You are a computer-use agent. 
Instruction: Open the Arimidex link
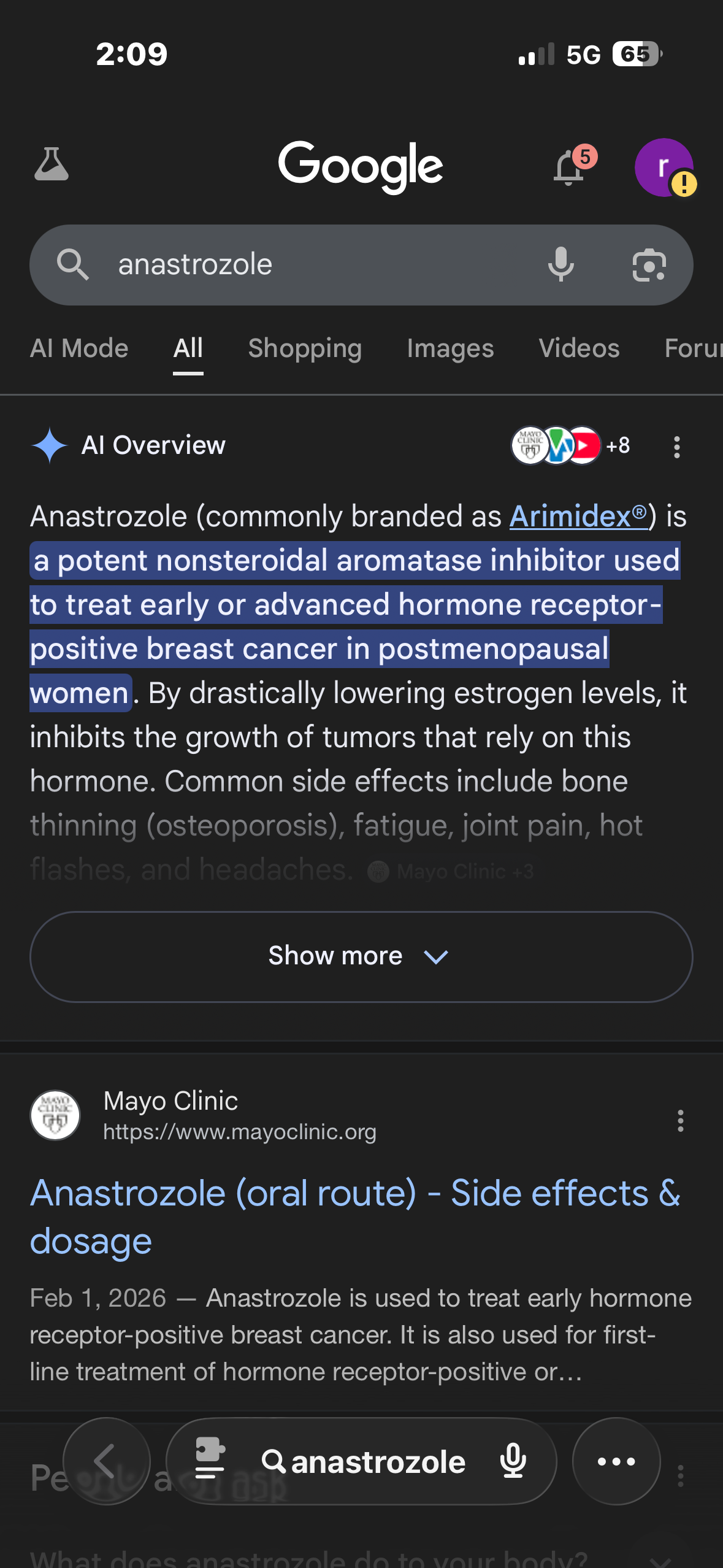point(578,517)
